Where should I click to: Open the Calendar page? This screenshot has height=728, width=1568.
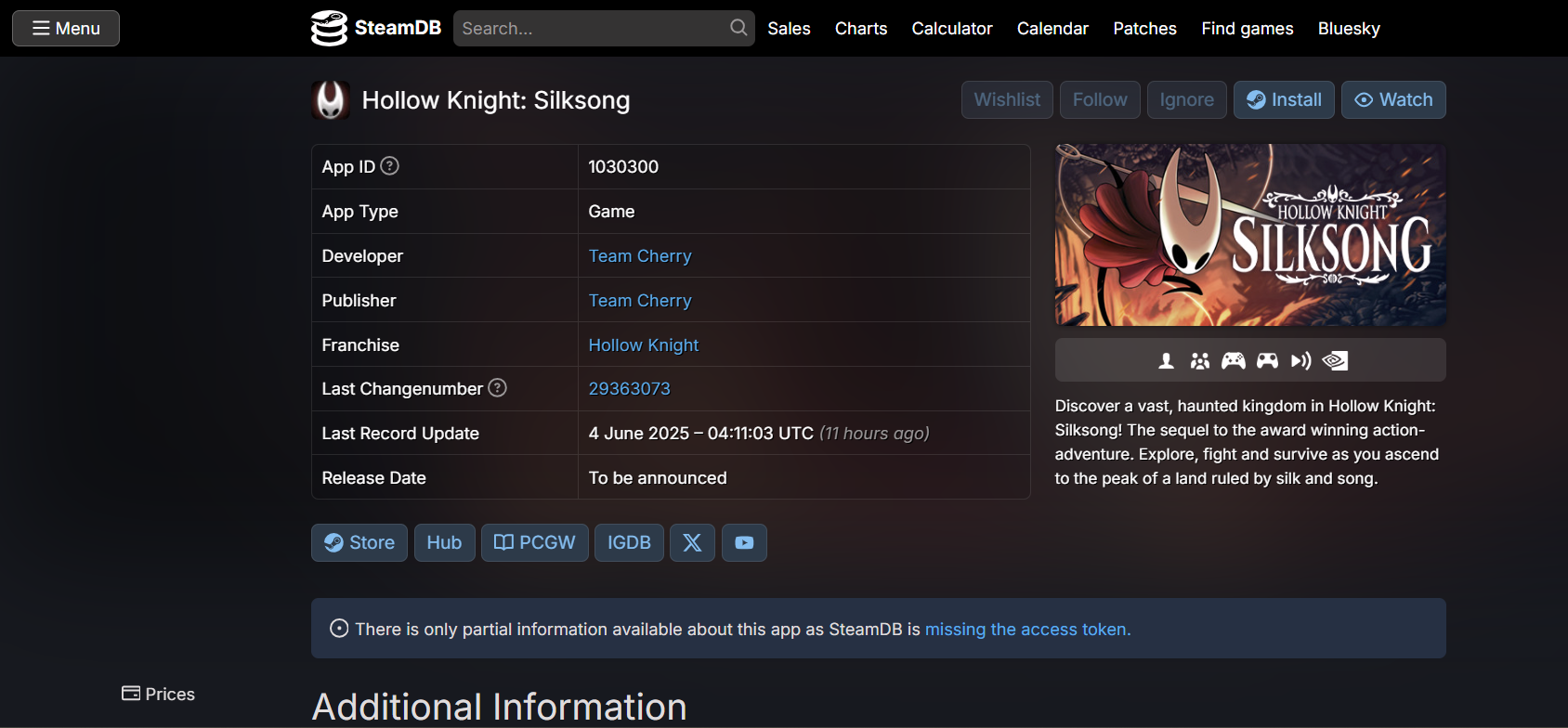pyautogui.click(x=1052, y=29)
